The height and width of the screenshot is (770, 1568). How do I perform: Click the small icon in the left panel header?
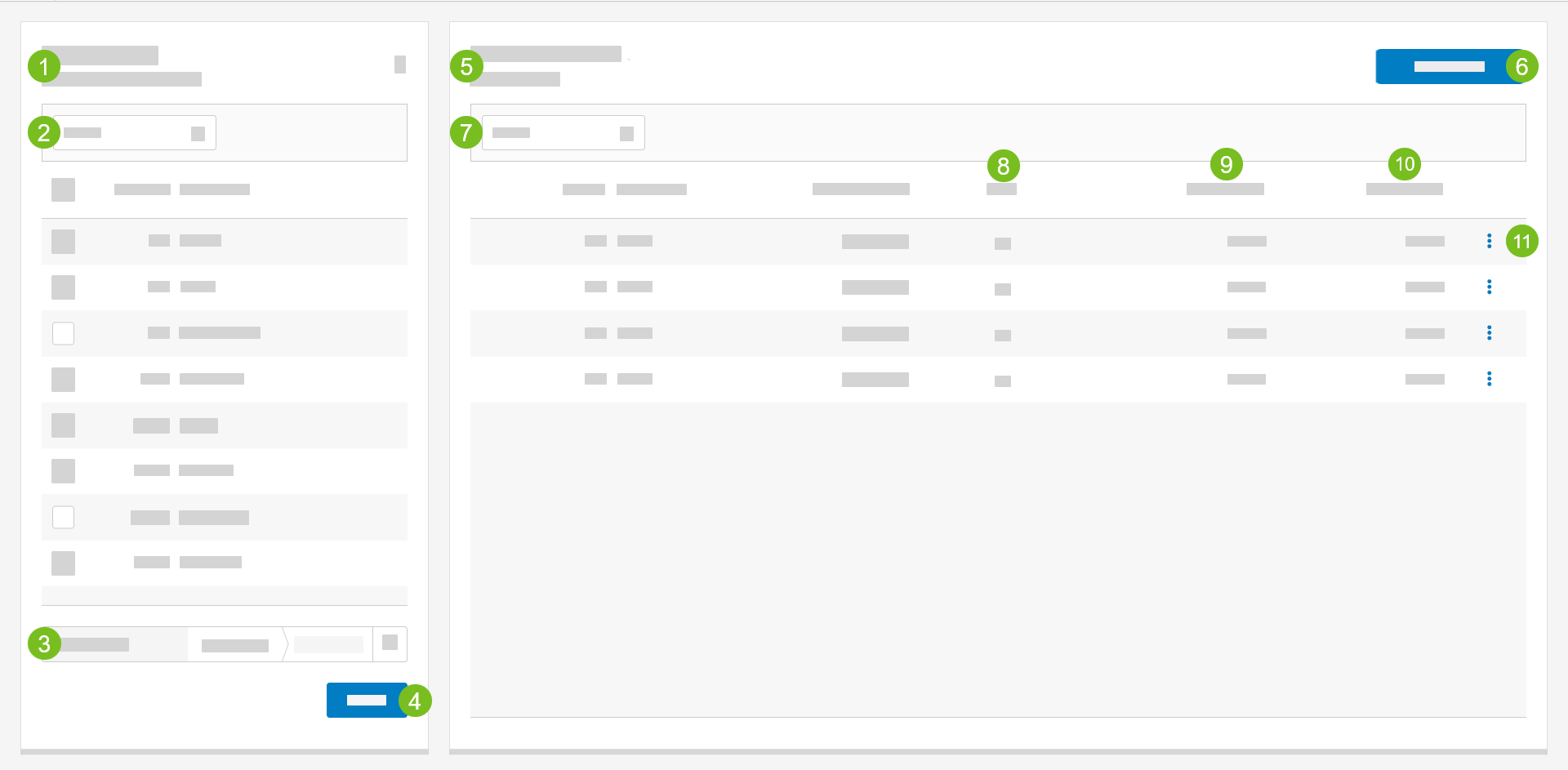pos(400,65)
